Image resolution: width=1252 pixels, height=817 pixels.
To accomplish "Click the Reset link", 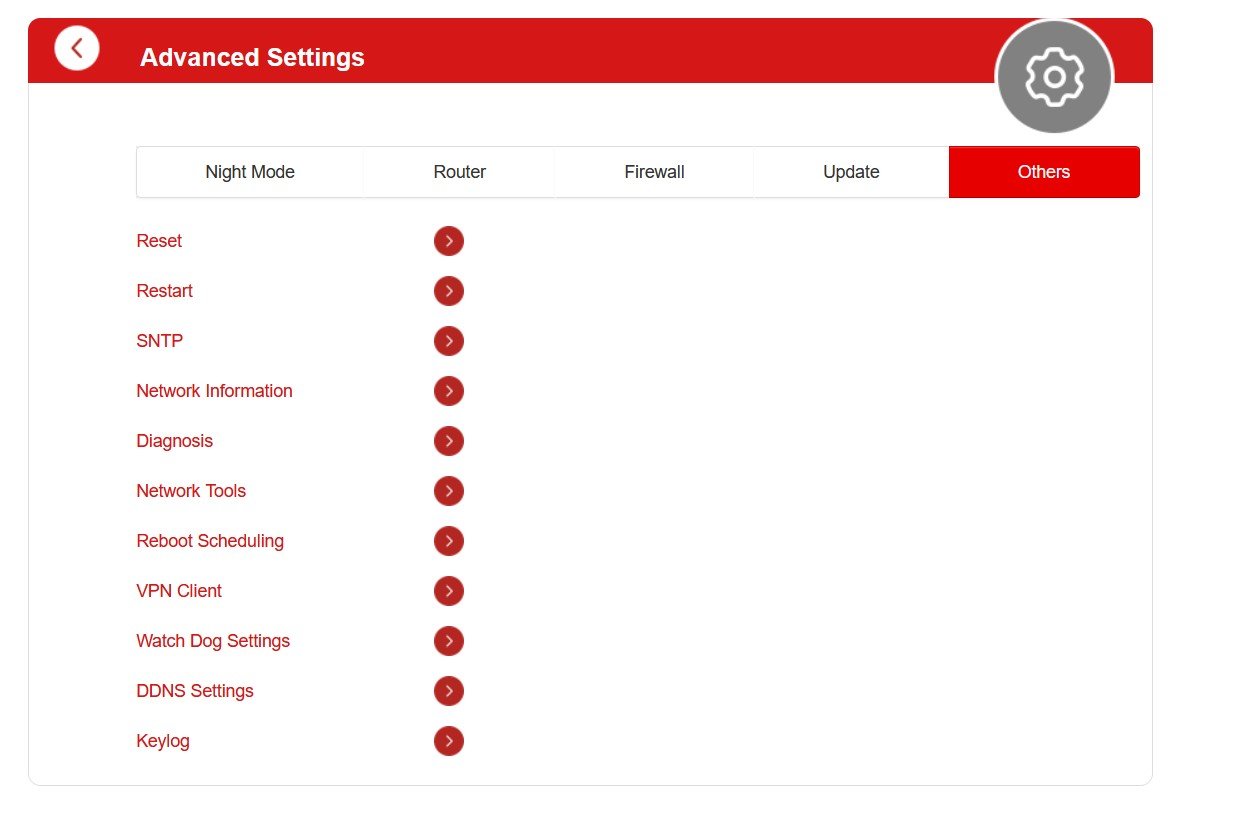I will pyautogui.click(x=159, y=241).
